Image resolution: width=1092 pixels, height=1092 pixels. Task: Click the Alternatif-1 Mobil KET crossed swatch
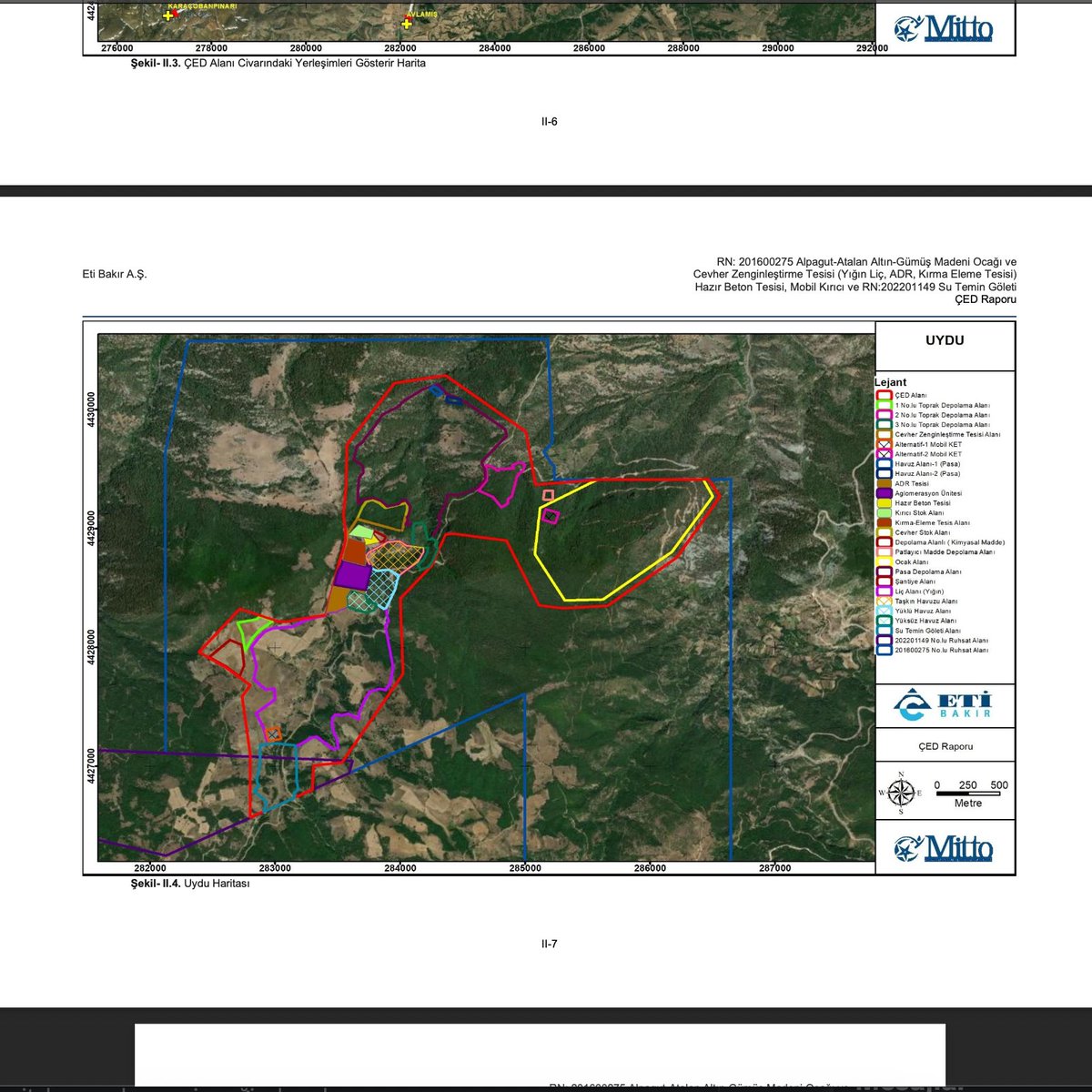tap(884, 445)
